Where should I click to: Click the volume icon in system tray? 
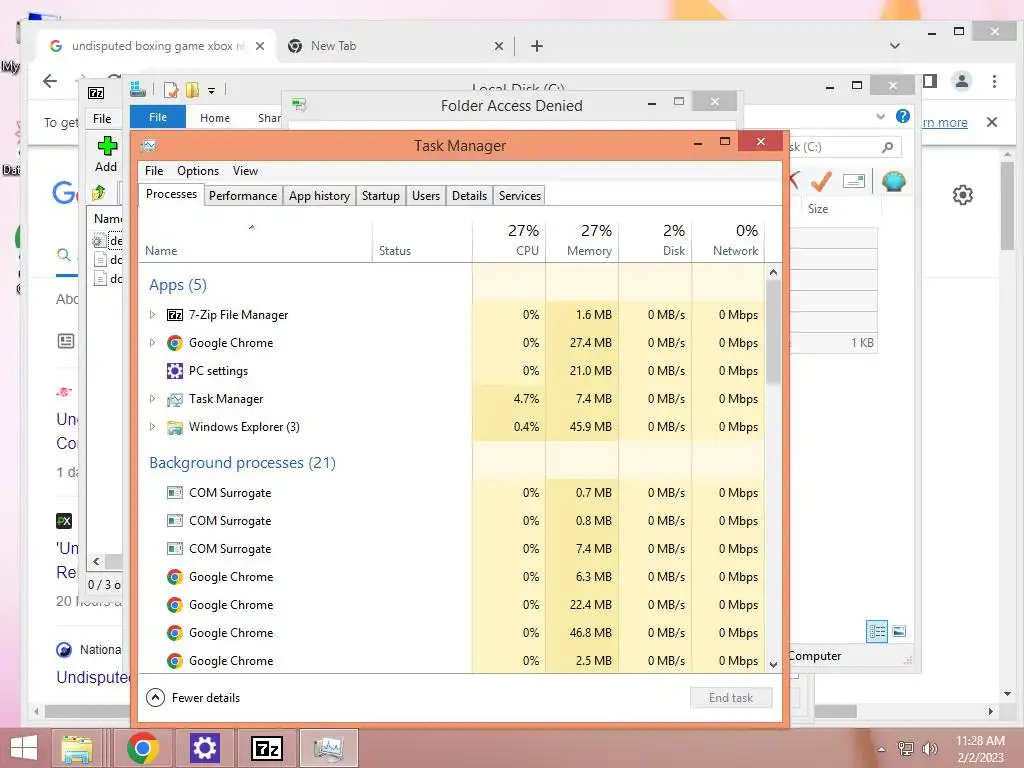(x=929, y=749)
